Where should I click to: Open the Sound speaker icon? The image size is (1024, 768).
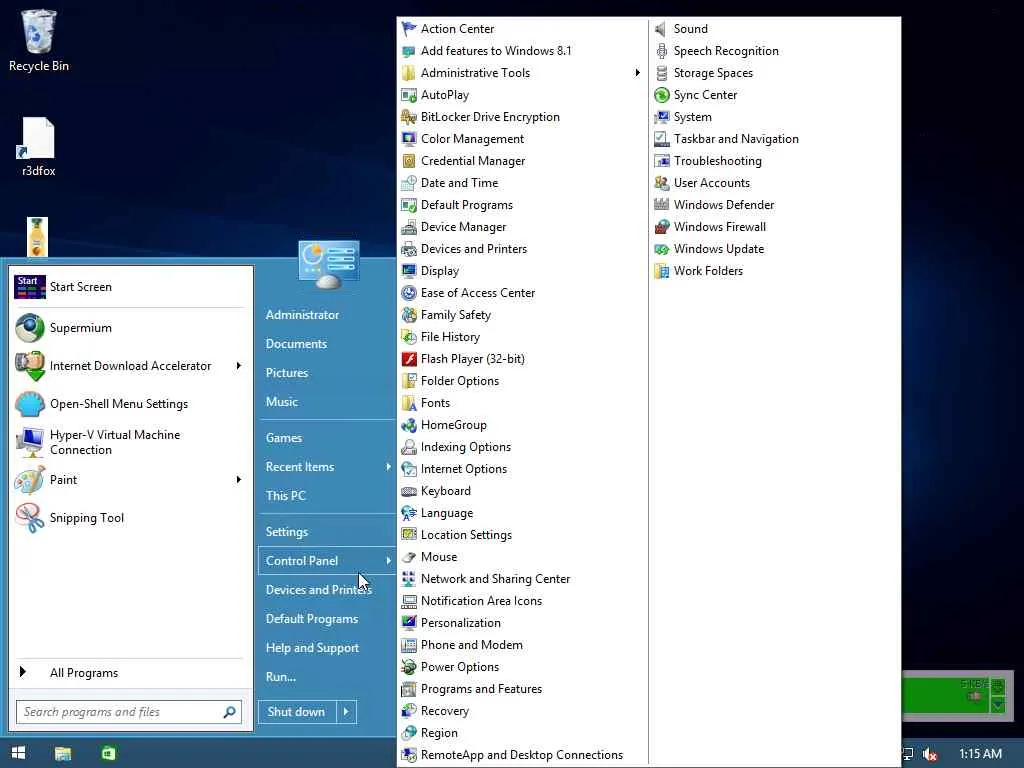[662, 29]
